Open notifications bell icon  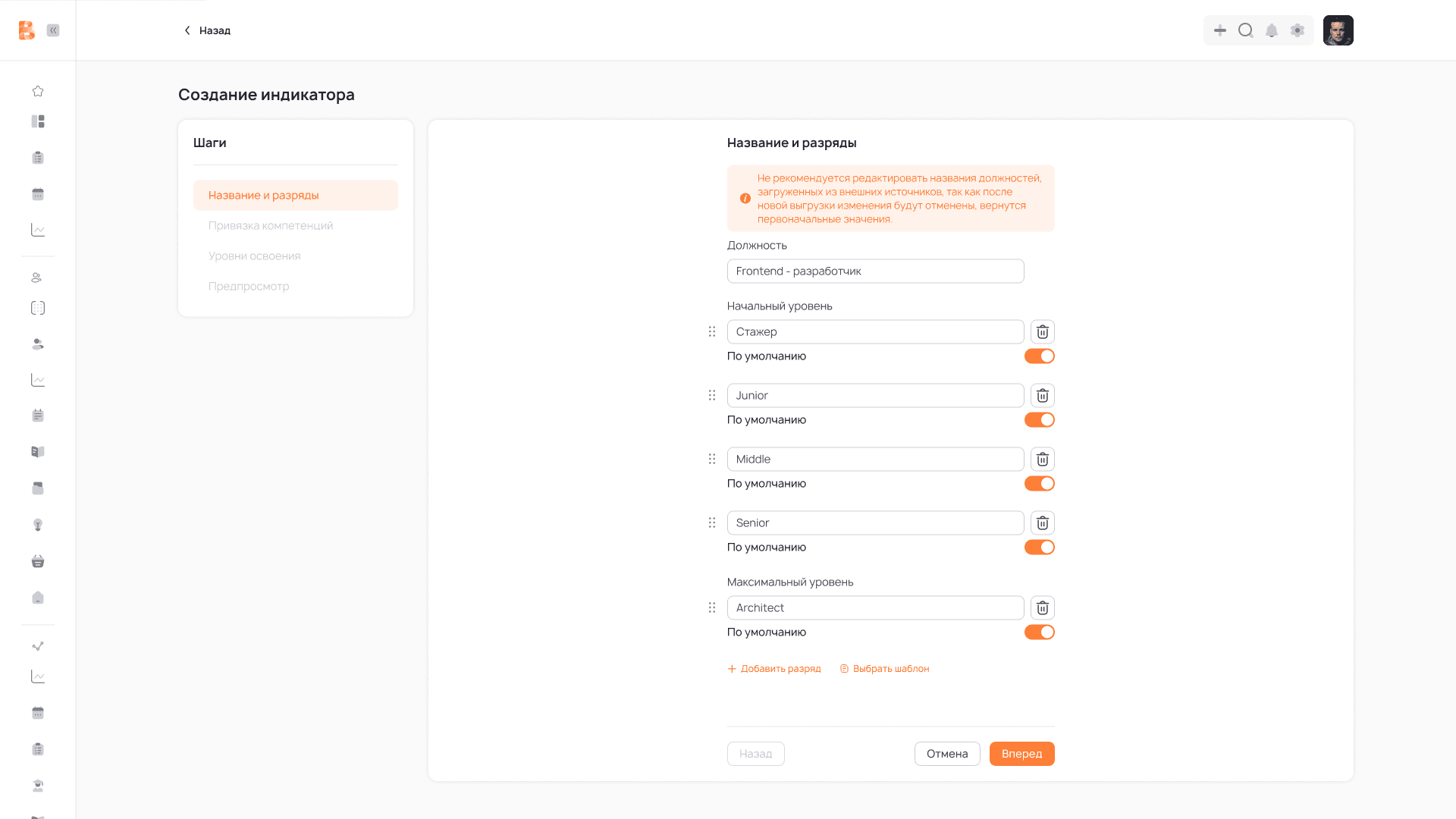pos(1272,30)
